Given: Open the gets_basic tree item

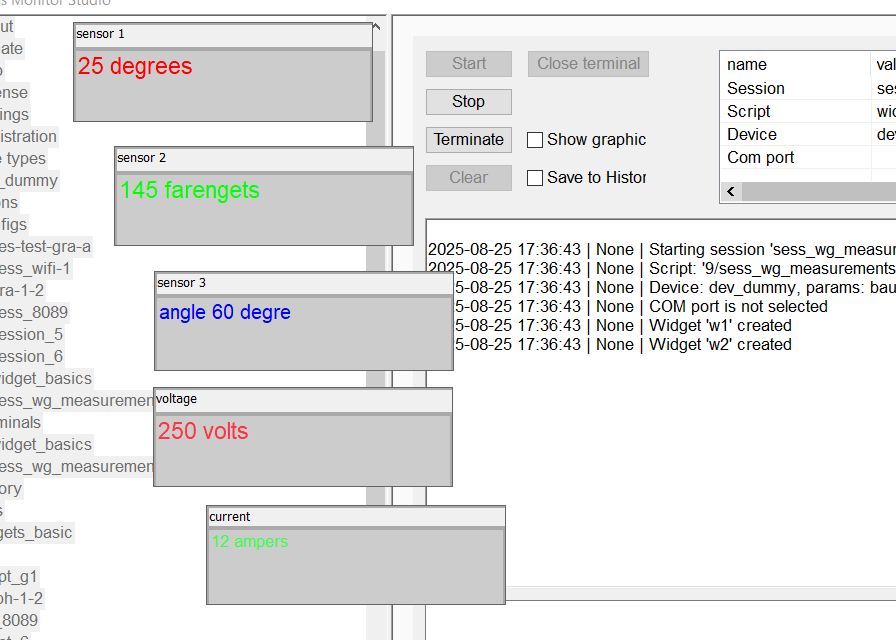Looking at the screenshot, I should click(37, 533).
